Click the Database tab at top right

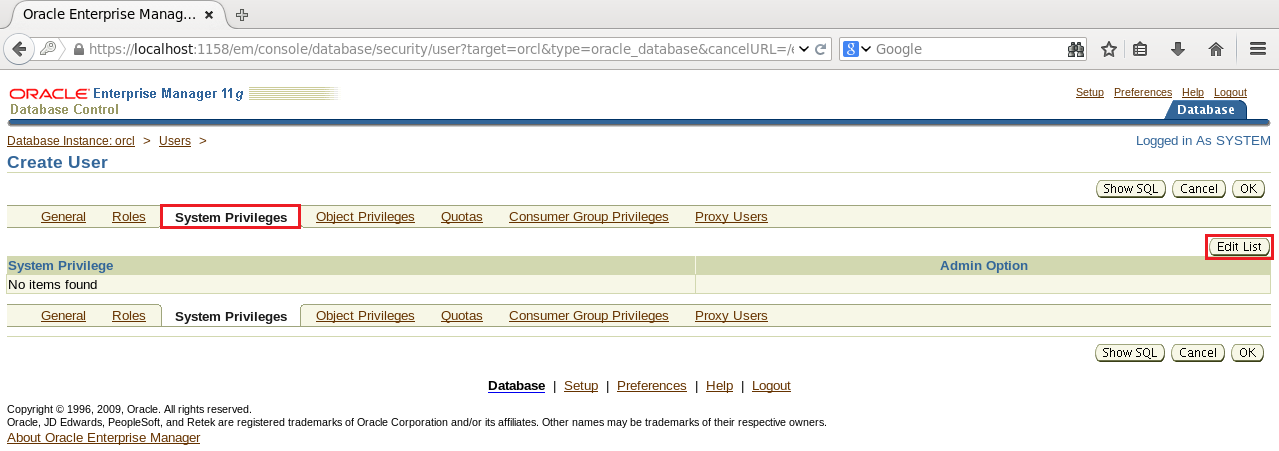point(1206,110)
